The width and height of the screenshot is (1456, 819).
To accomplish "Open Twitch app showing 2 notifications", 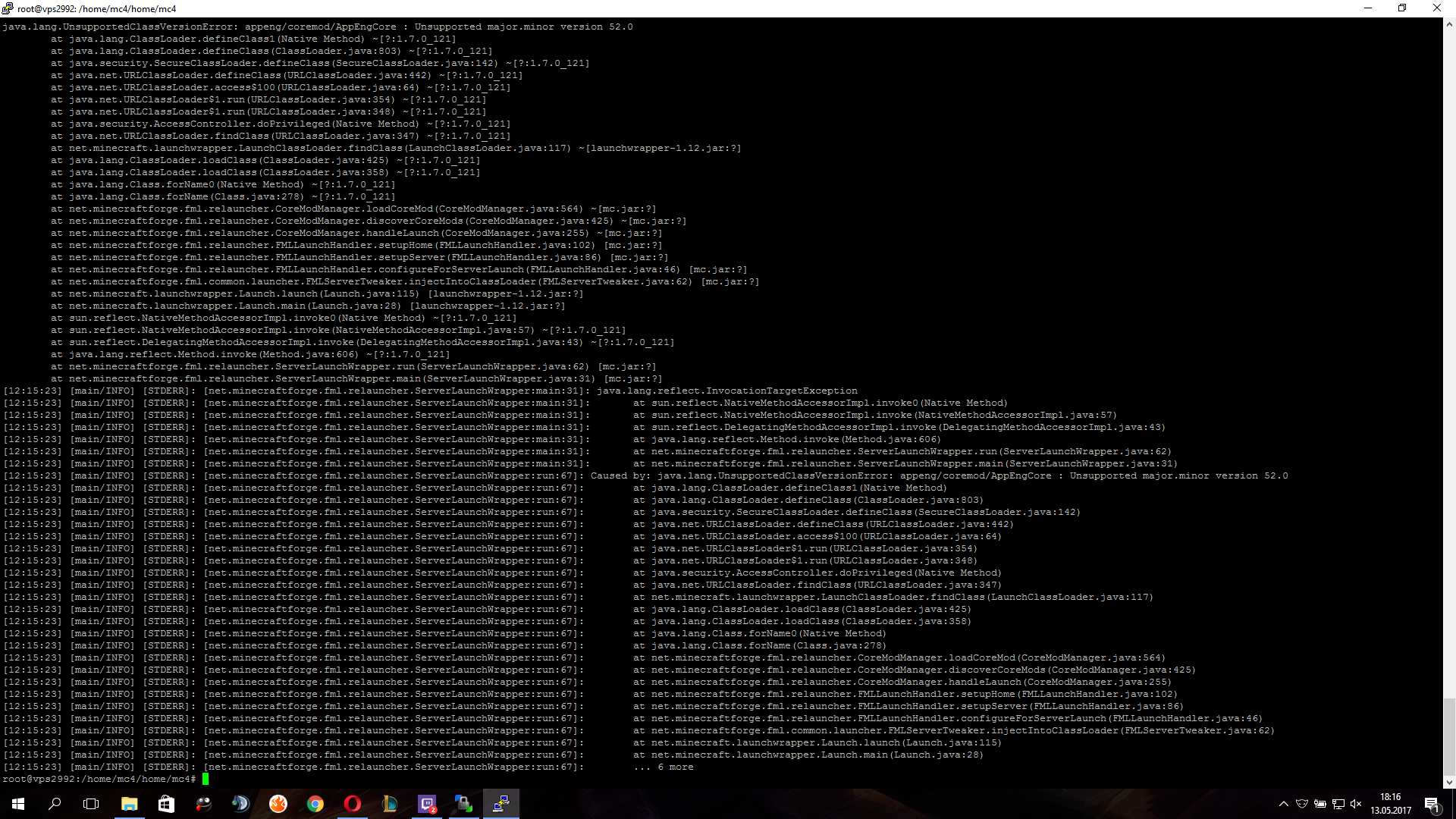I will (427, 804).
